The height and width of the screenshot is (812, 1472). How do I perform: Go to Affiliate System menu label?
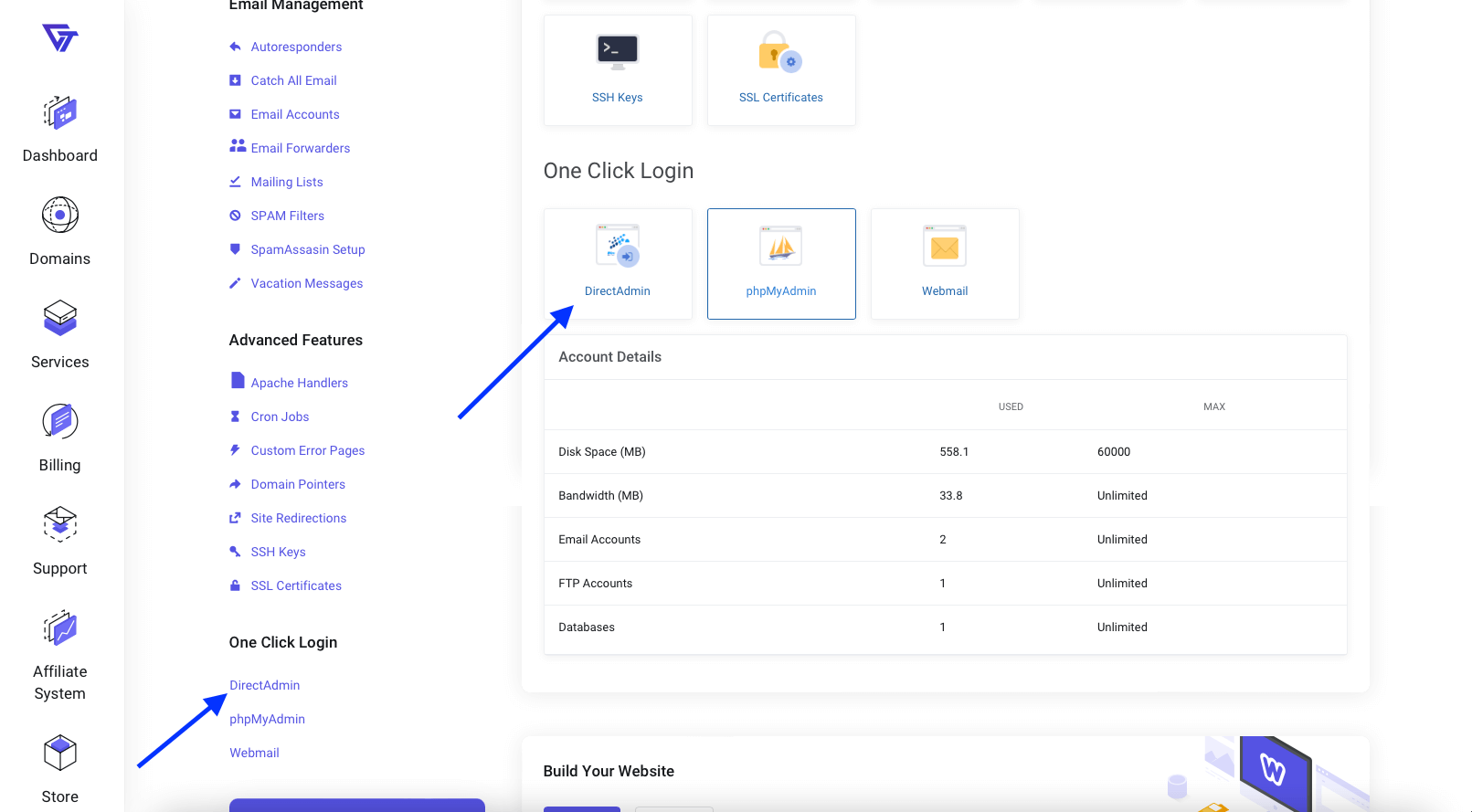click(x=60, y=682)
